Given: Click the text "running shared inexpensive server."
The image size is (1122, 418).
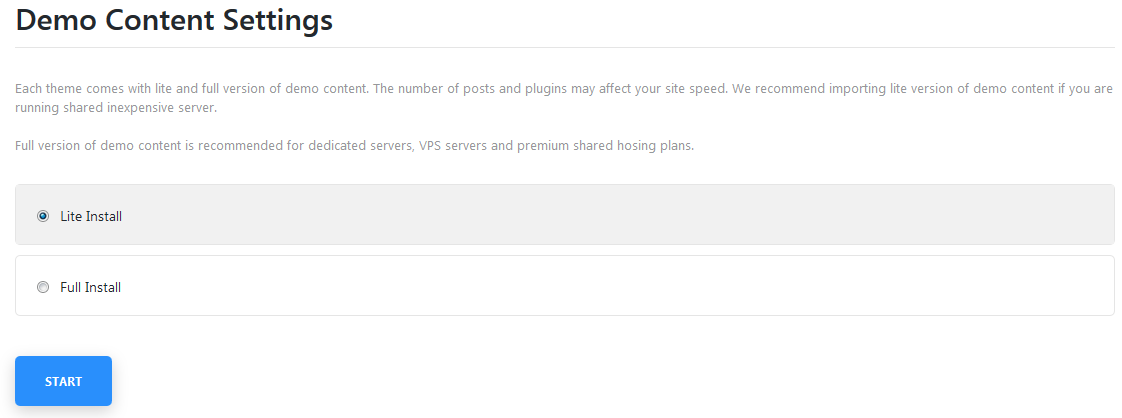Looking at the screenshot, I should click(116, 109).
